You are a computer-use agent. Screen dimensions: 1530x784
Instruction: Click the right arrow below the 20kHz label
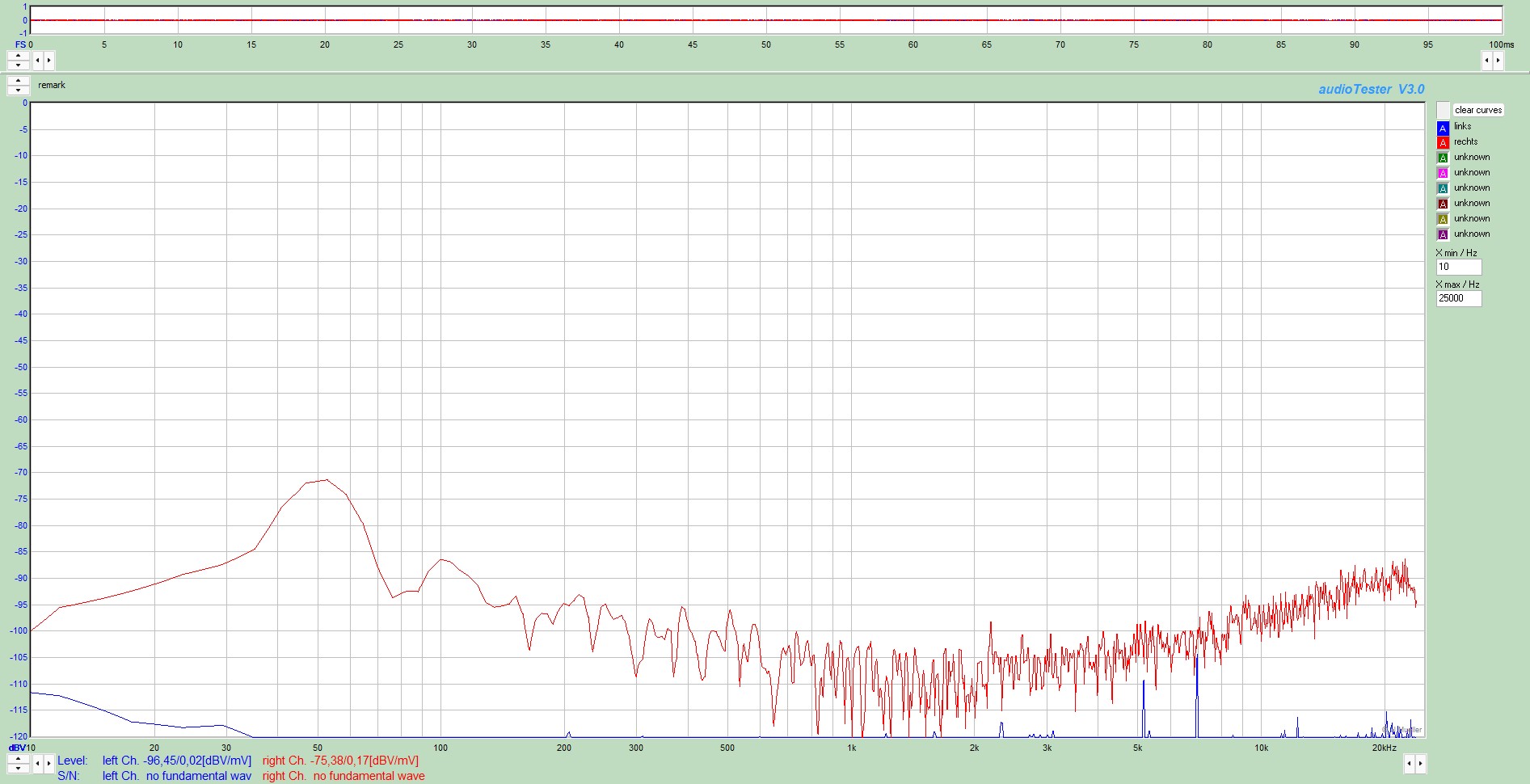coord(1420,763)
